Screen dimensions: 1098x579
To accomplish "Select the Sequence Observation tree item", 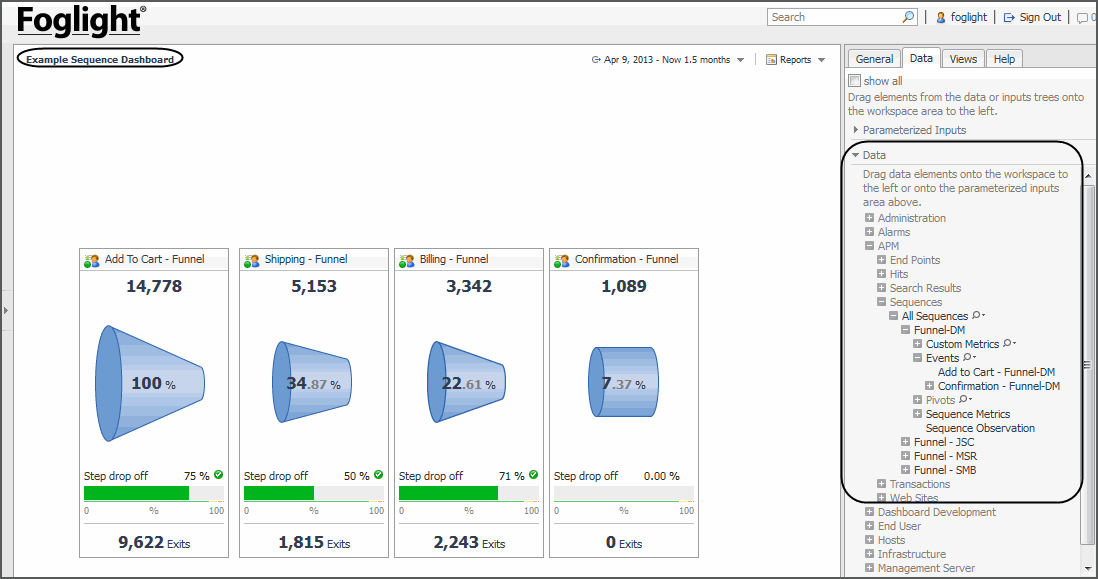I will click(x=980, y=428).
